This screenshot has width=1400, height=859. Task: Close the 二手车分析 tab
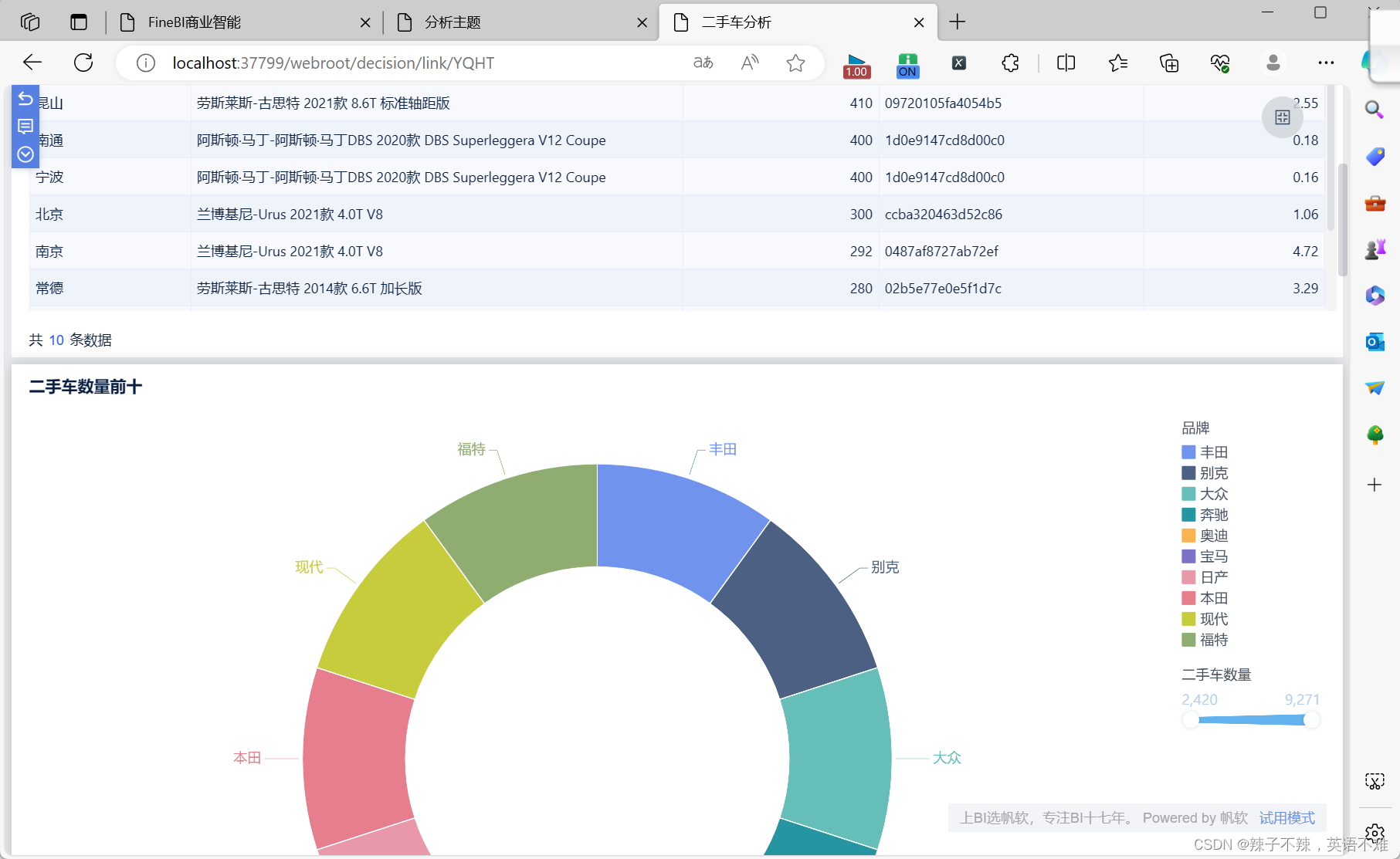tap(919, 22)
